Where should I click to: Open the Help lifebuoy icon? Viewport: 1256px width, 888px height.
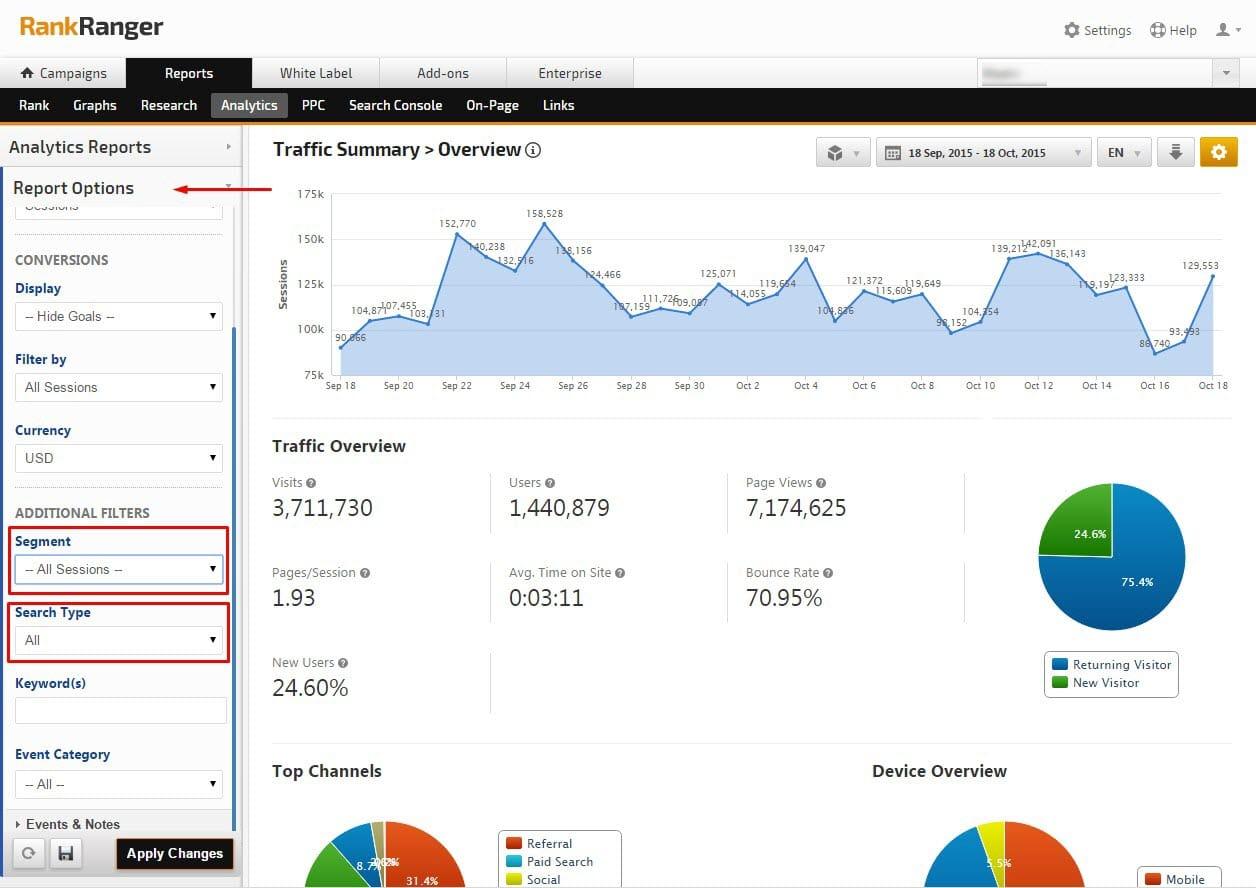coord(1158,30)
